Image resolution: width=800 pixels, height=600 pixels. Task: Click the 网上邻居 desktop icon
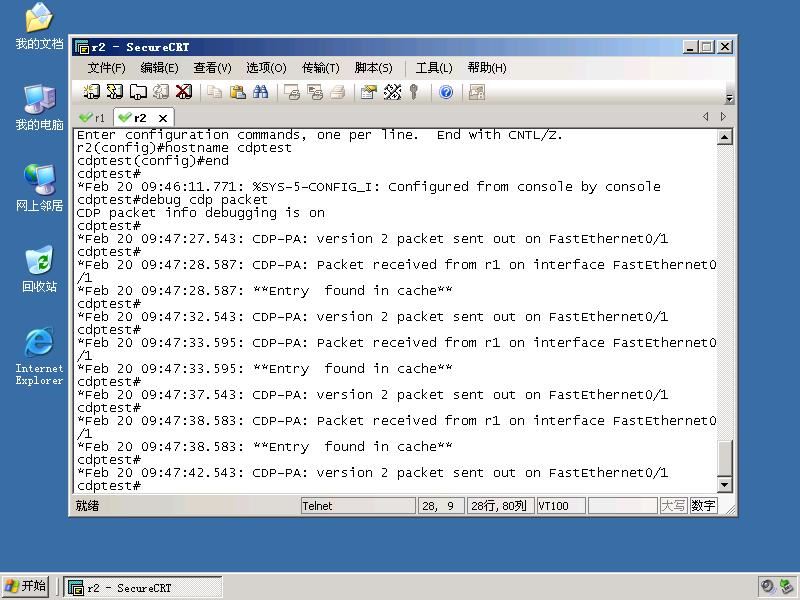click(39, 188)
